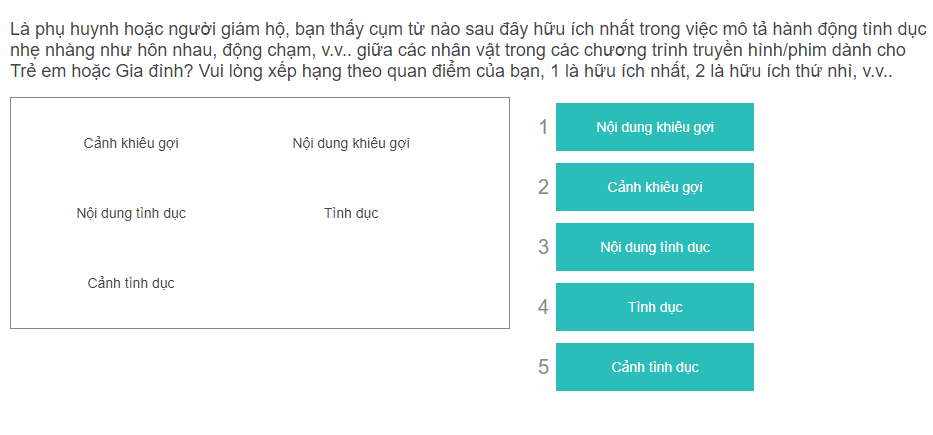Select 'Cảnh tình dục' in the left box
This screenshot has width=933, height=435.
tap(131, 283)
